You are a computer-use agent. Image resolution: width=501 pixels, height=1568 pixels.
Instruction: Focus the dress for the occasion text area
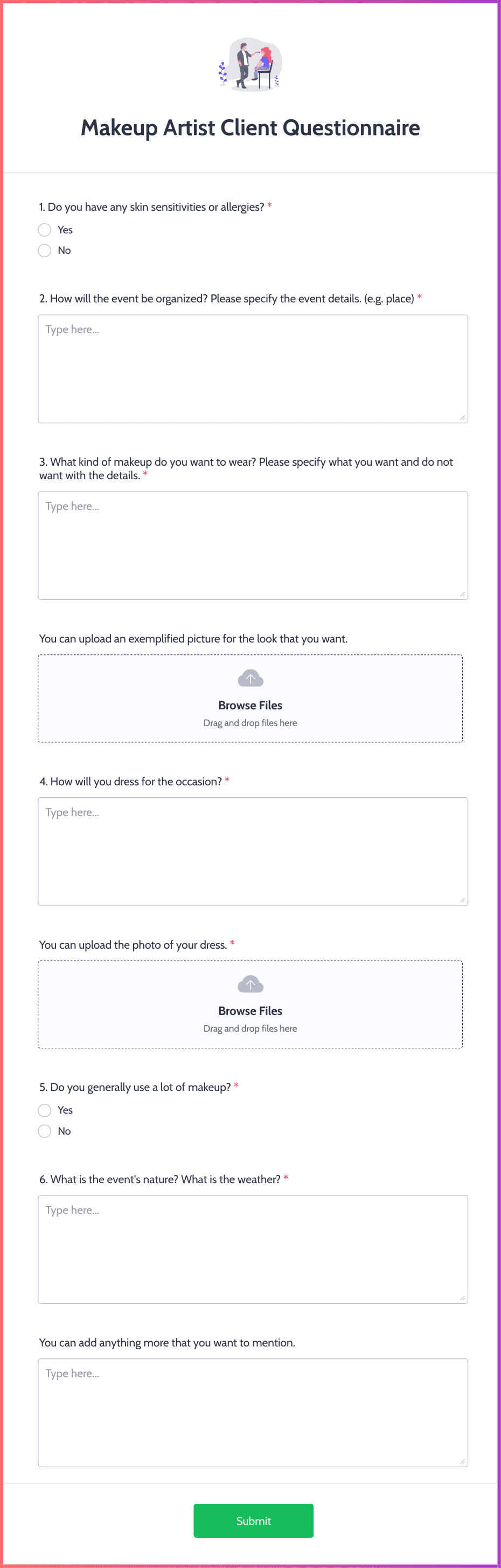click(x=253, y=852)
